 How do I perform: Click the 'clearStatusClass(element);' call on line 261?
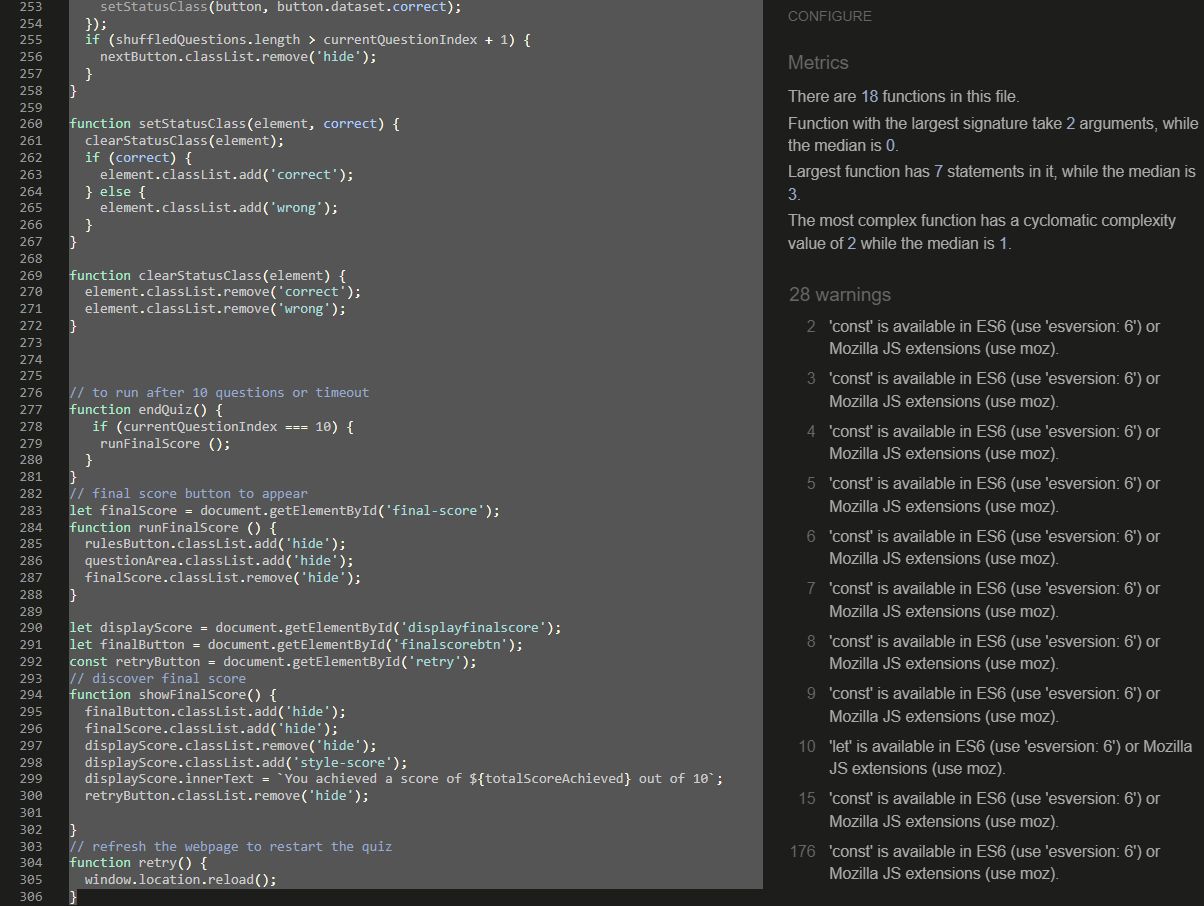[x=185, y=140]
